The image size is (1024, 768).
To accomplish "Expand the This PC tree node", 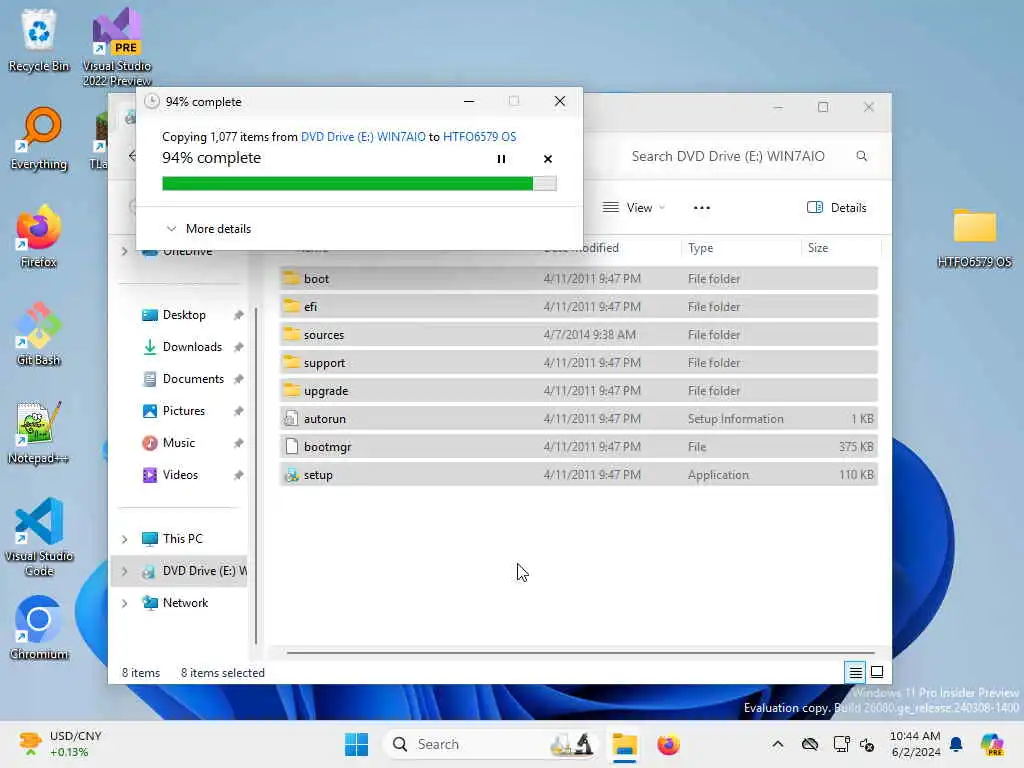I will (125, 539).
